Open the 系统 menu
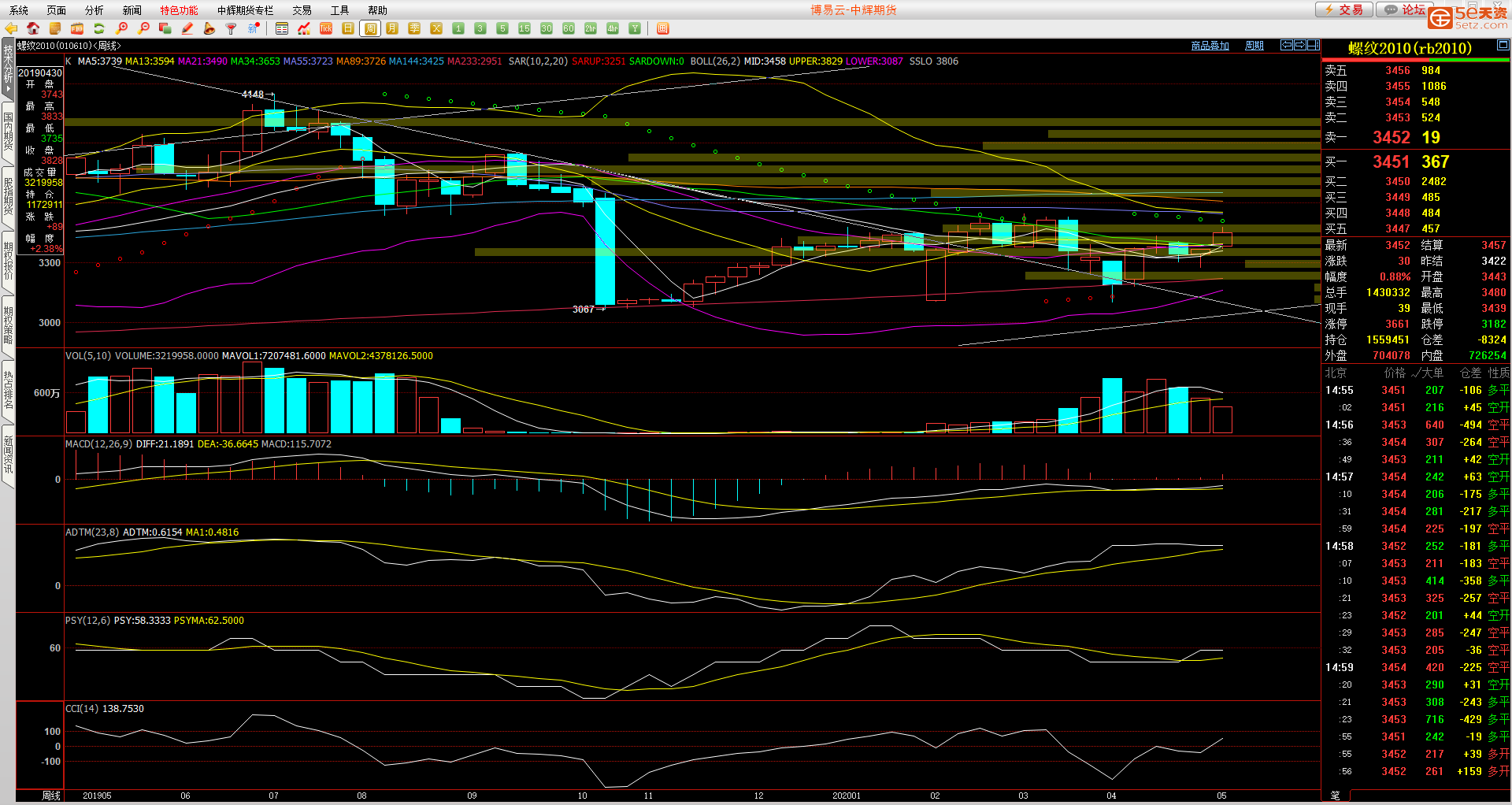This screenshot has height=805, width=1512. tap(19, 10)
